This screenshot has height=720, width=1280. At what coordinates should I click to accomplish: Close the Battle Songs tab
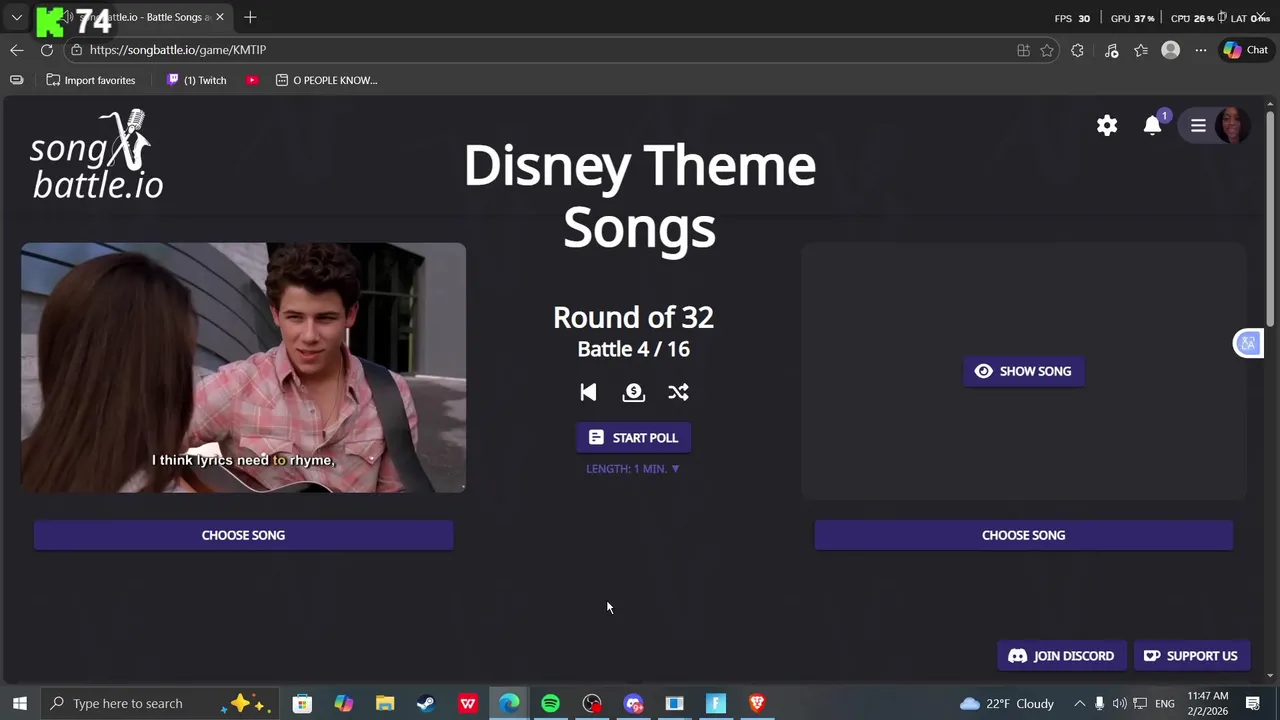(x=220, y=17)
